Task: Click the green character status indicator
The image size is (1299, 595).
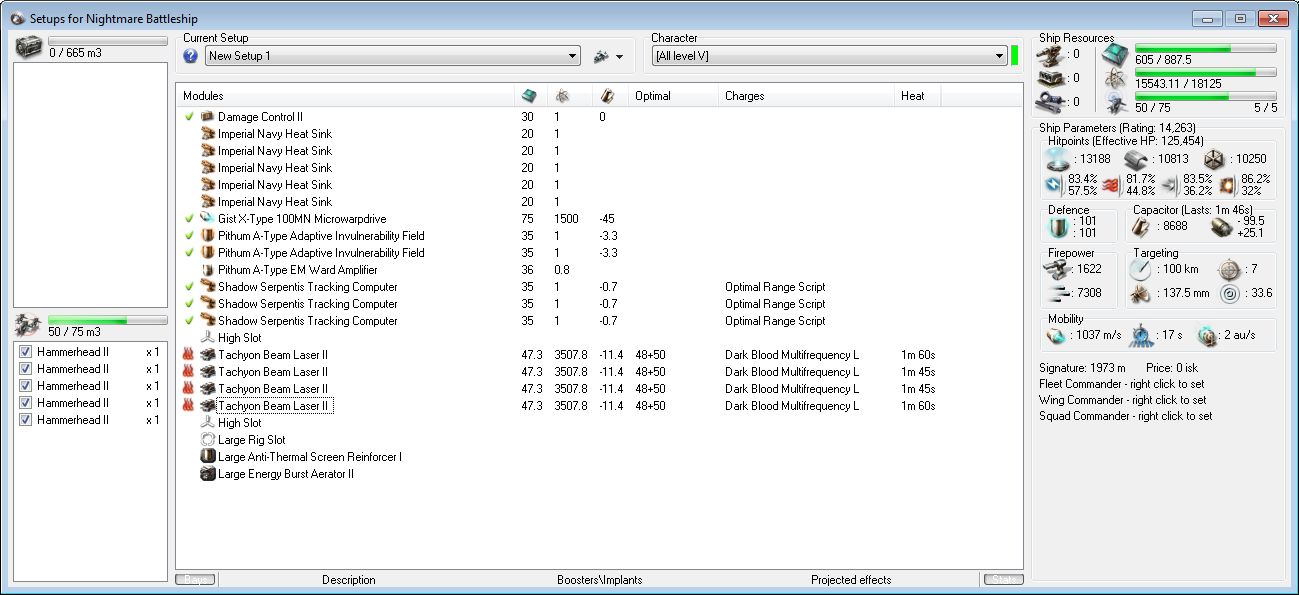Action: (x=1014, y=55)
